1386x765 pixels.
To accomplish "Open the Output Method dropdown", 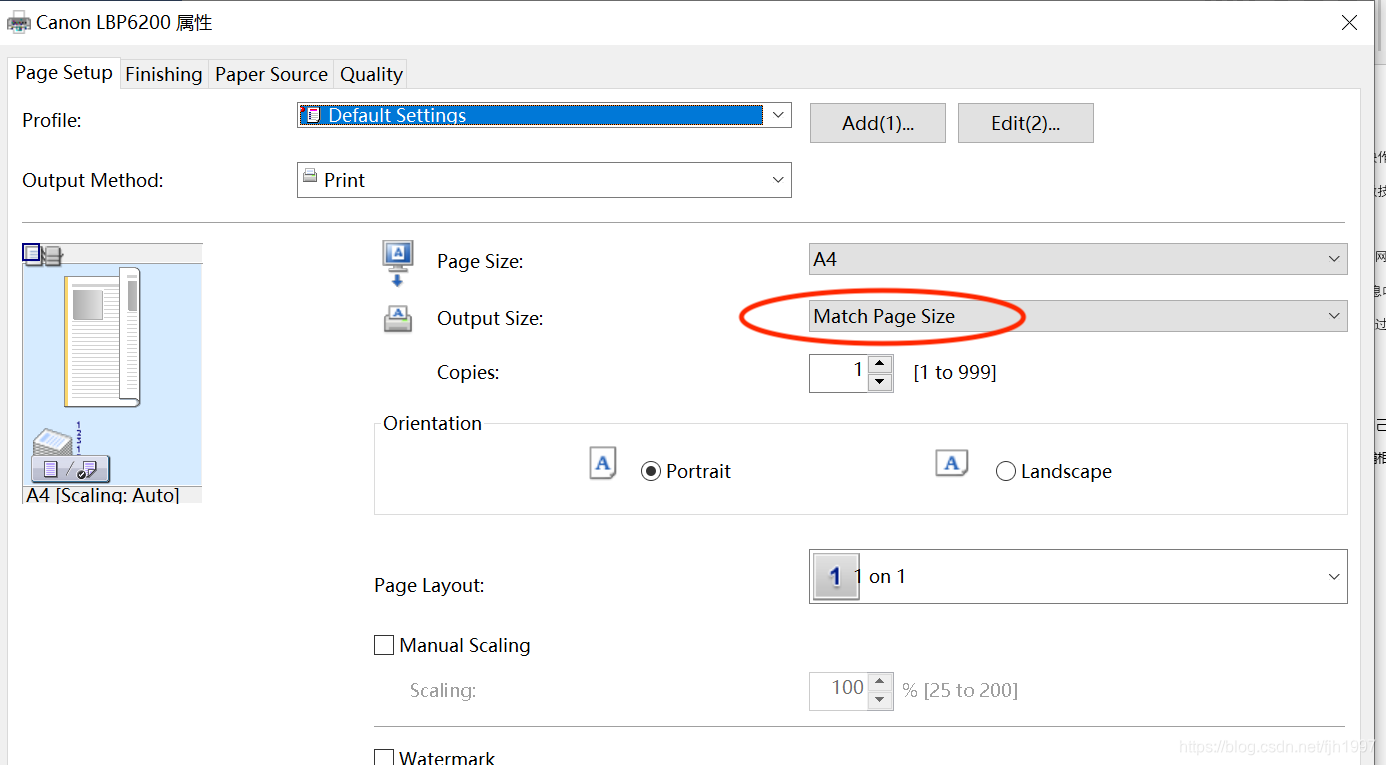I will click(544, 180).
